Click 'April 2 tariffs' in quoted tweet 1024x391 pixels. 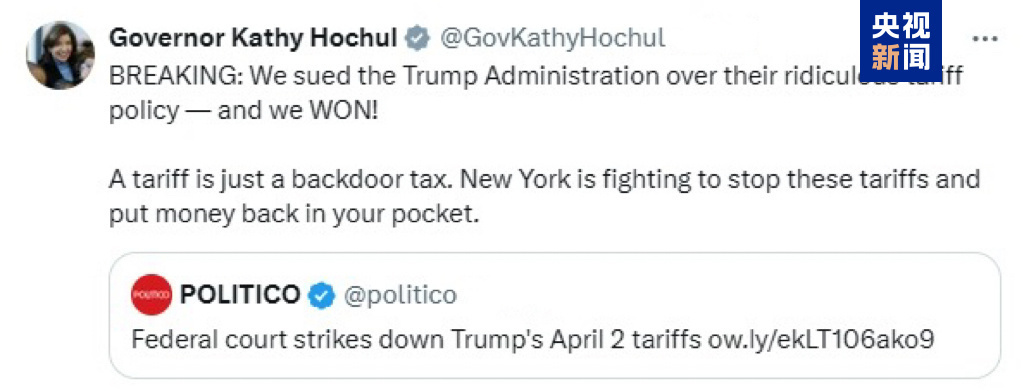tap(626, 340)
